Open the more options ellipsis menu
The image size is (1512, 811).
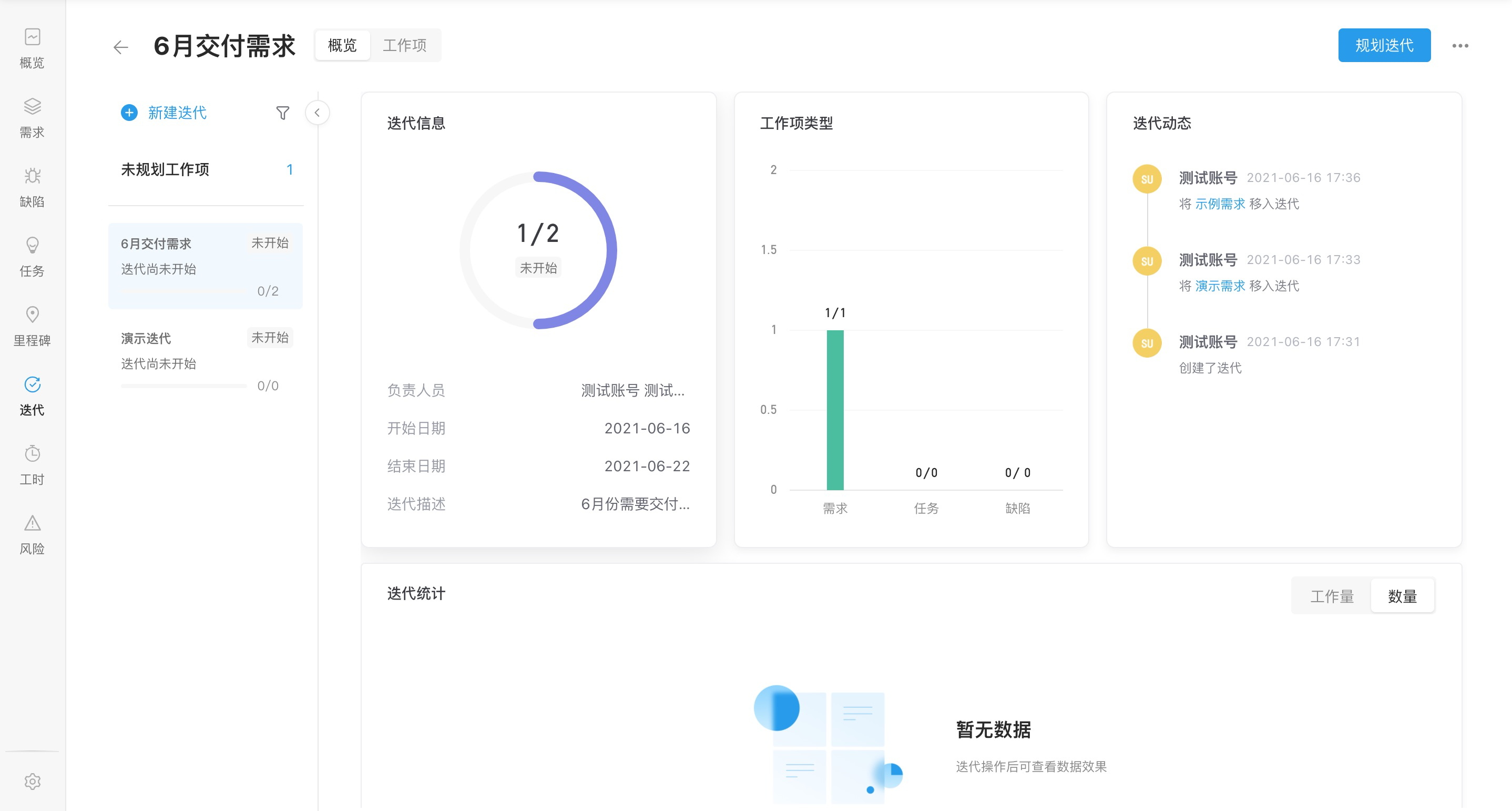click(1460, 46)
